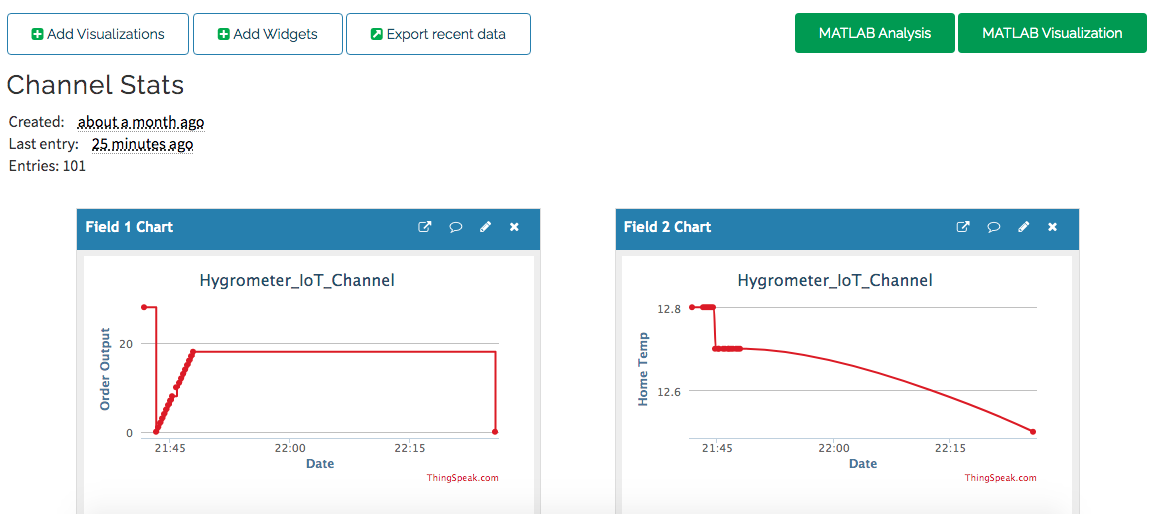
Task: Open Field 1 Chart in new window icon
Action: pyautogui.click(x=425, y=227)
